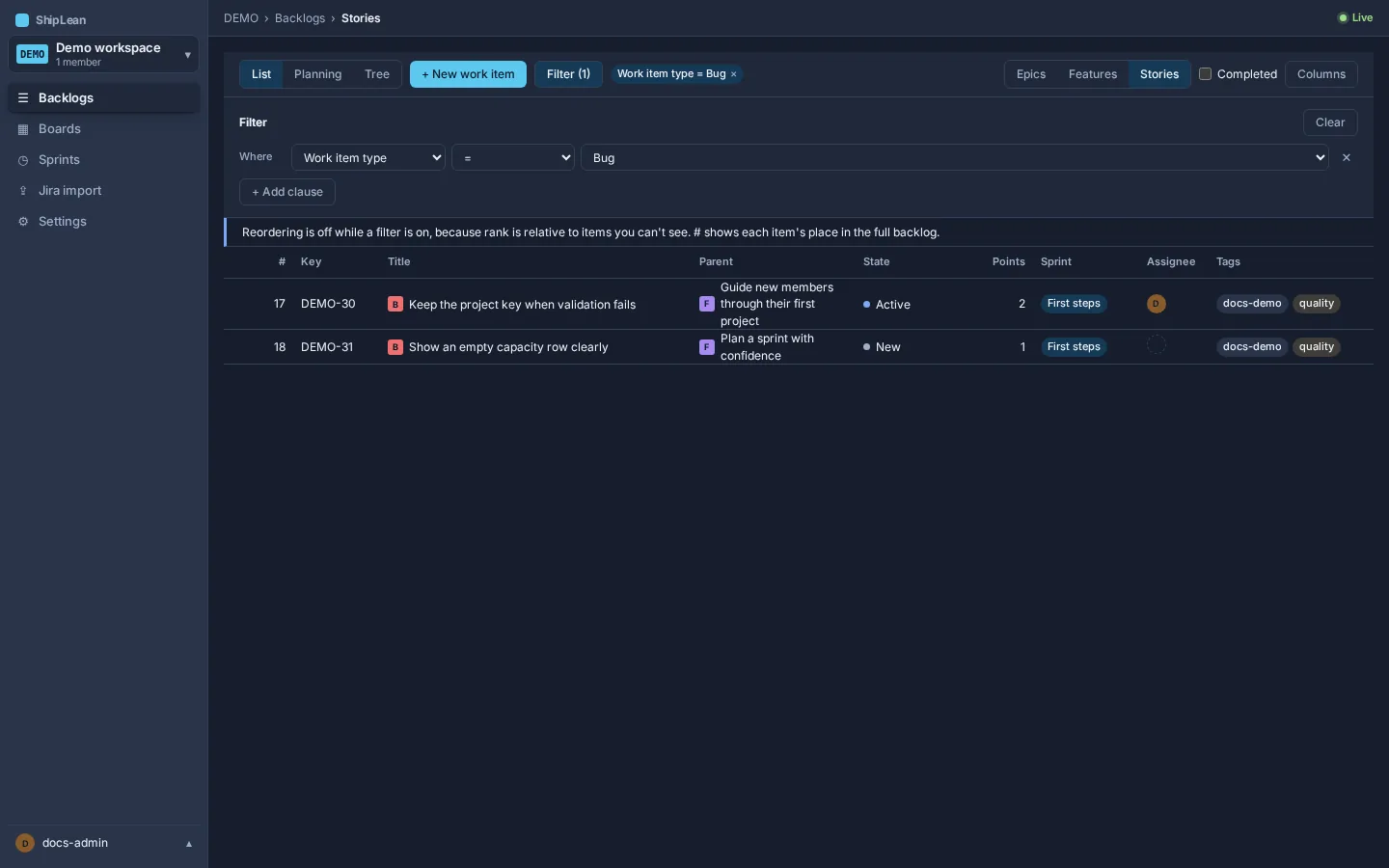Show the Features backlog level
Screen dimensions: 1389x868
(x=1093, y=74)
